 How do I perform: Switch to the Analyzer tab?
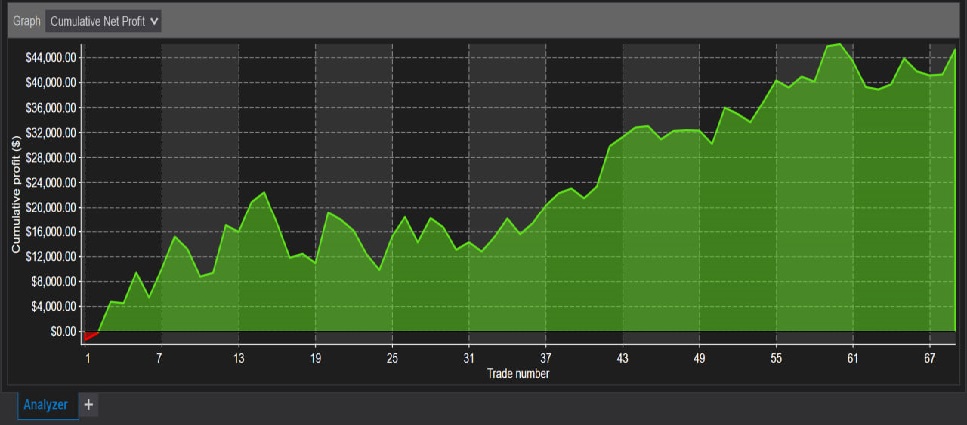click(x=45, y=405)
